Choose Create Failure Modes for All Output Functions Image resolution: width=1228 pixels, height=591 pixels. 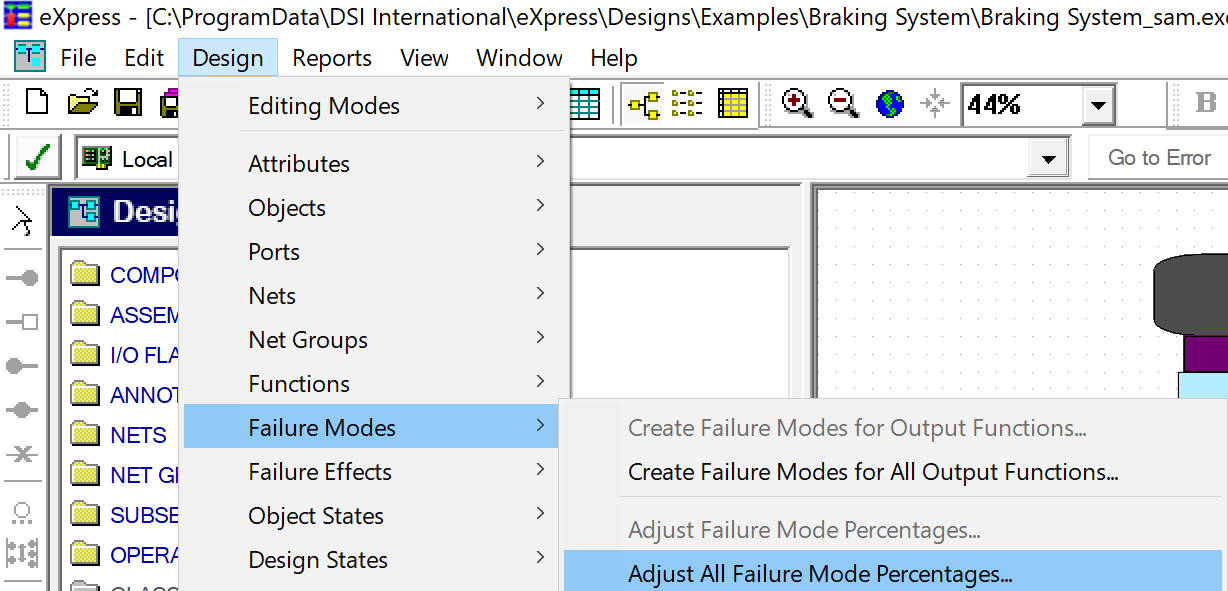pyautogui.click(x=873, y=472)
